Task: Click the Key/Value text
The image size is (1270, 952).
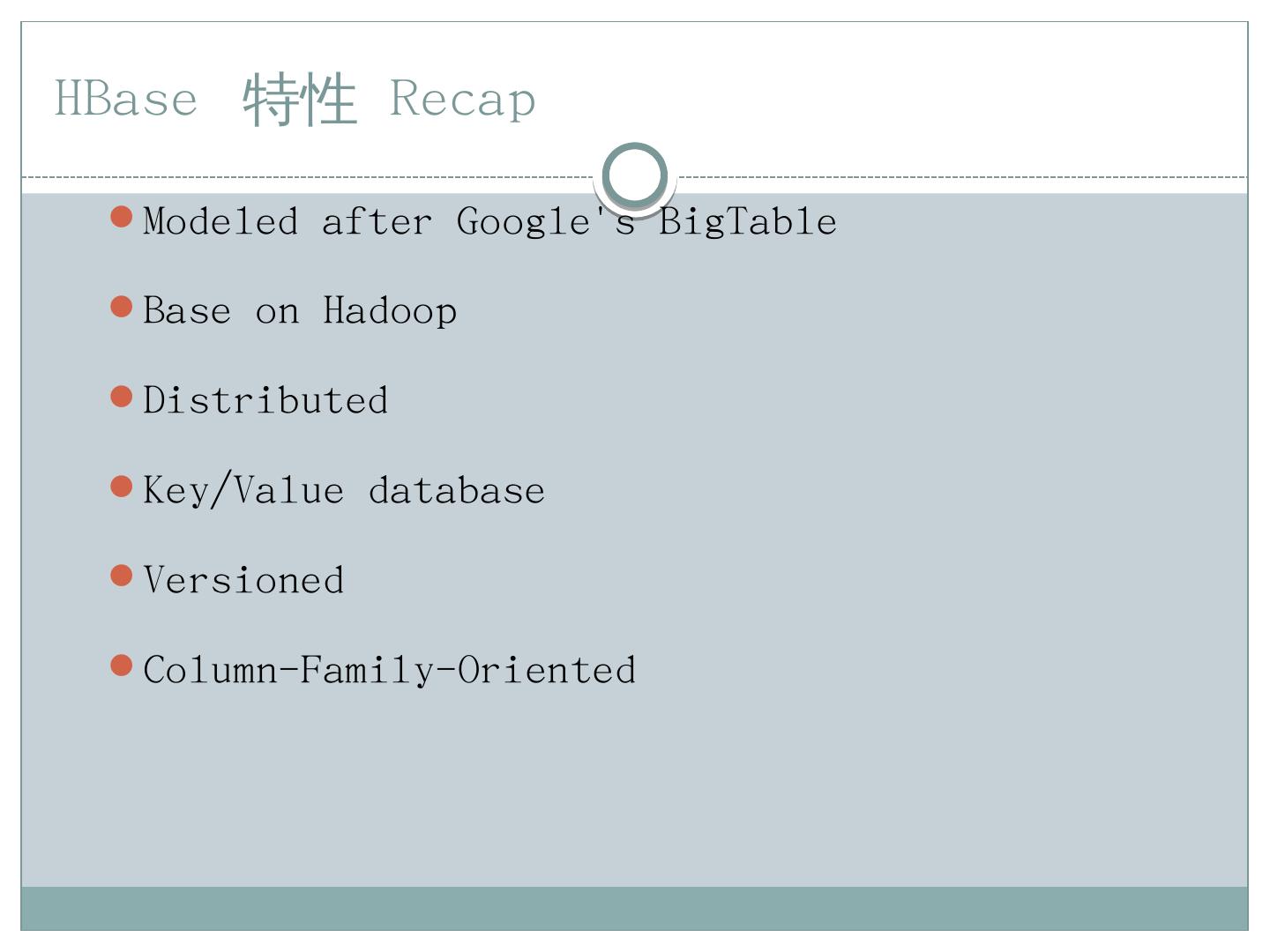Action: pyautogui.click(x=243, y=491)
